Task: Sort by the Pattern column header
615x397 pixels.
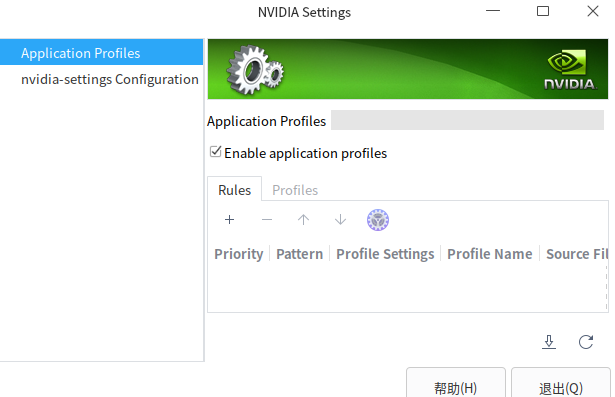Action: (300, 254)
